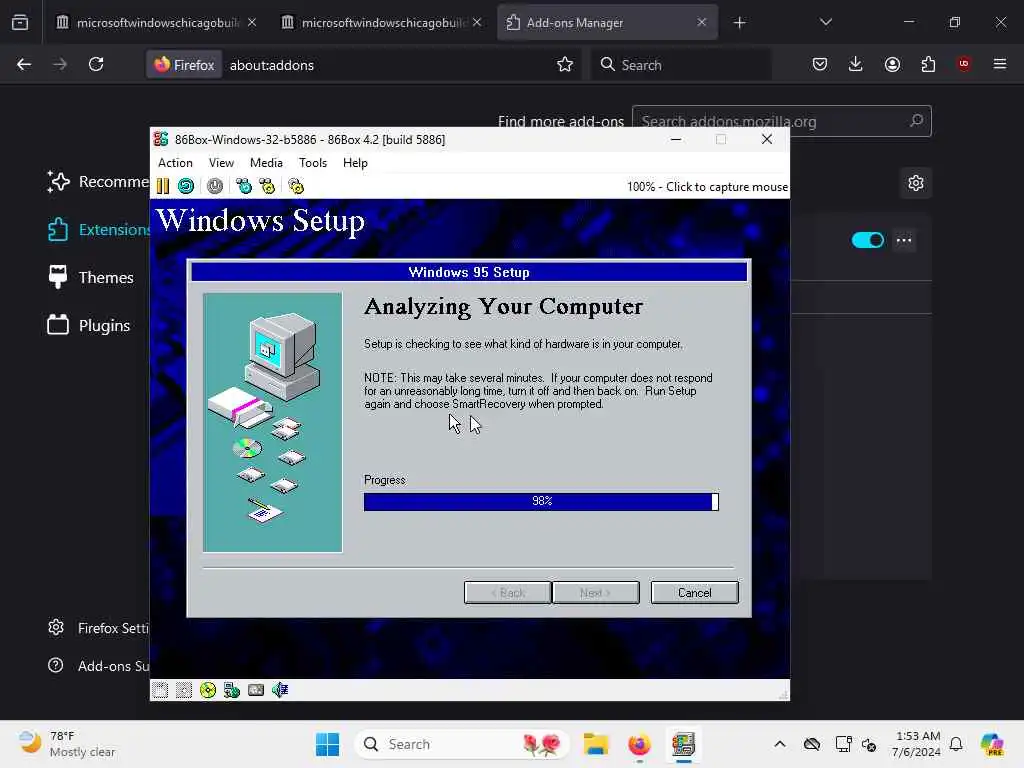This screenshot has height=768, width=1024.
Task: Click the sound speaker icon in 86Box status bar
Action: coord(280,690)
